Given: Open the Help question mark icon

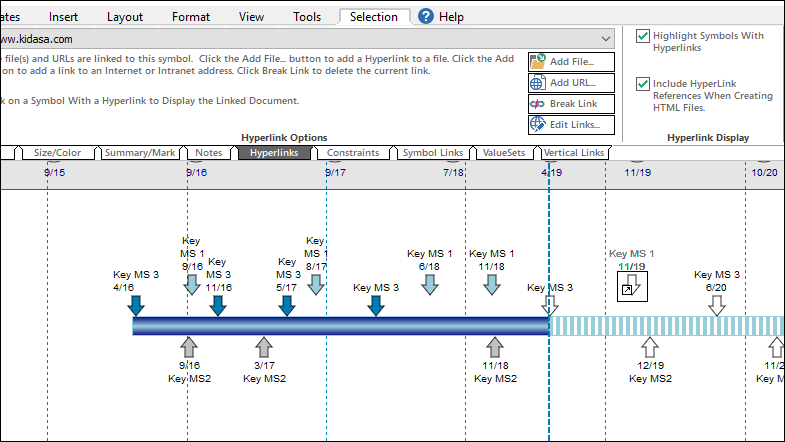Looking at the screenshot, I should [426, 17].
